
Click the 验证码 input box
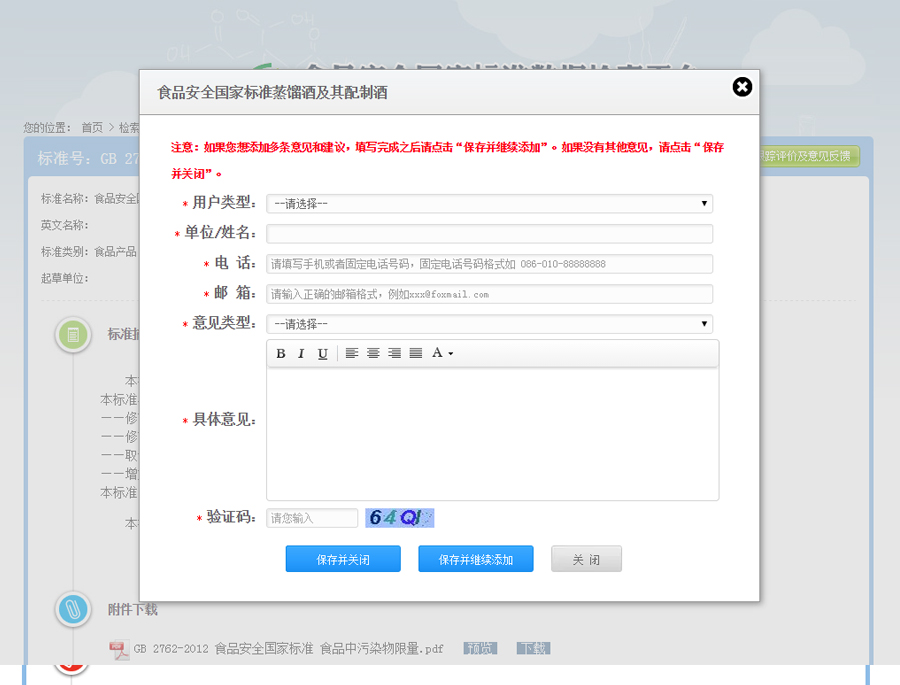coord(312,518)
